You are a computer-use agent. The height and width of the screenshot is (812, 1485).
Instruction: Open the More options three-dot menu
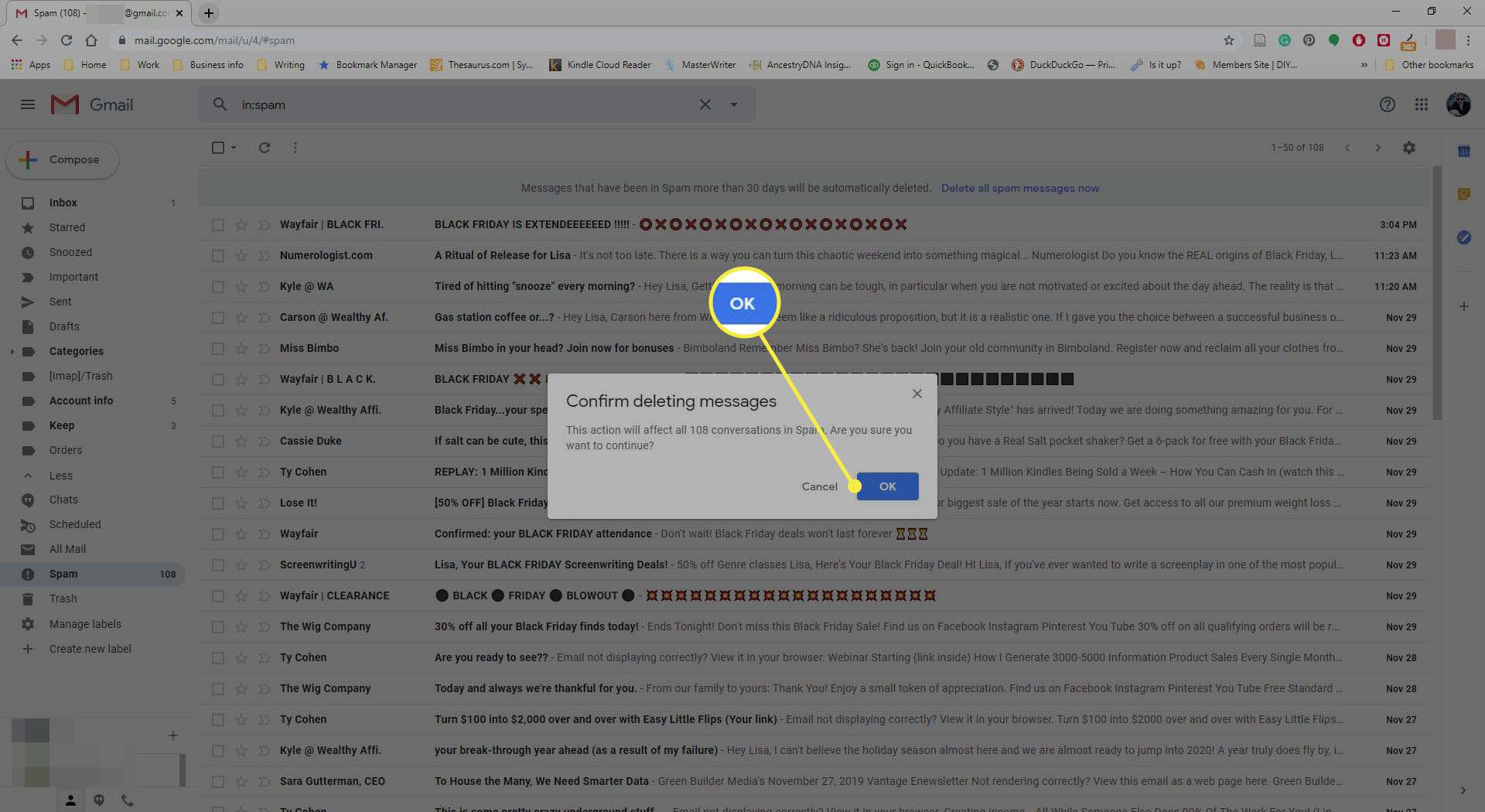coord(295,148)
